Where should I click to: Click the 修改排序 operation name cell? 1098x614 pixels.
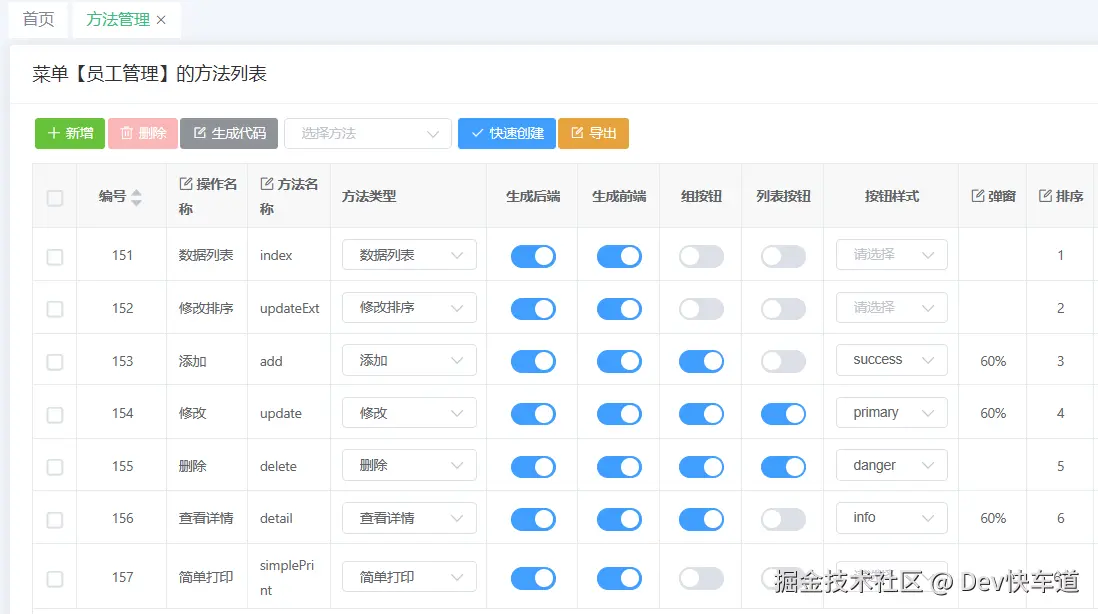click(x=206, y=309)
